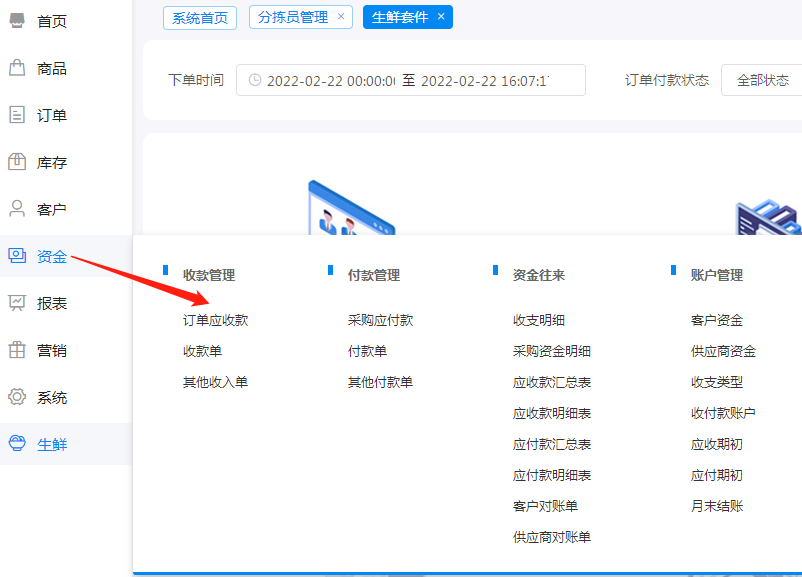Open 收支明细 in 资金往来
The image size is (802, 577).
pyautogui.click(x=539, y=320)
